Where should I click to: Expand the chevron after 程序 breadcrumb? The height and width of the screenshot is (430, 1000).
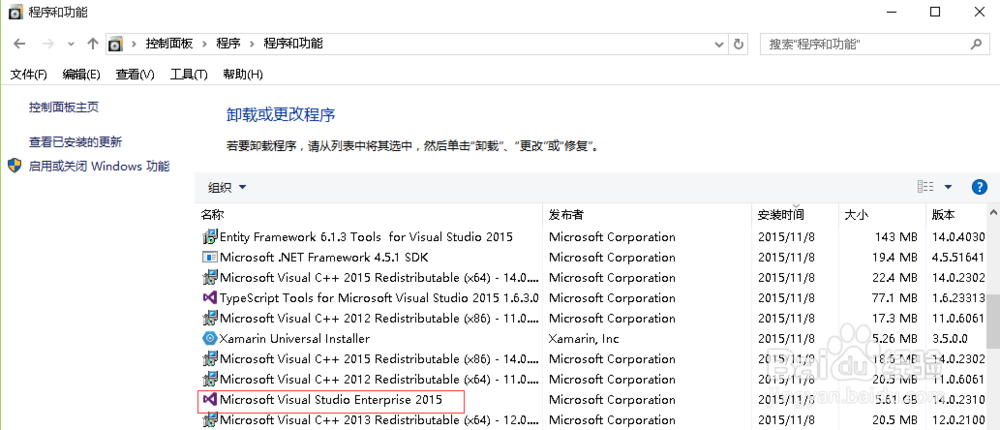(252, 44)
